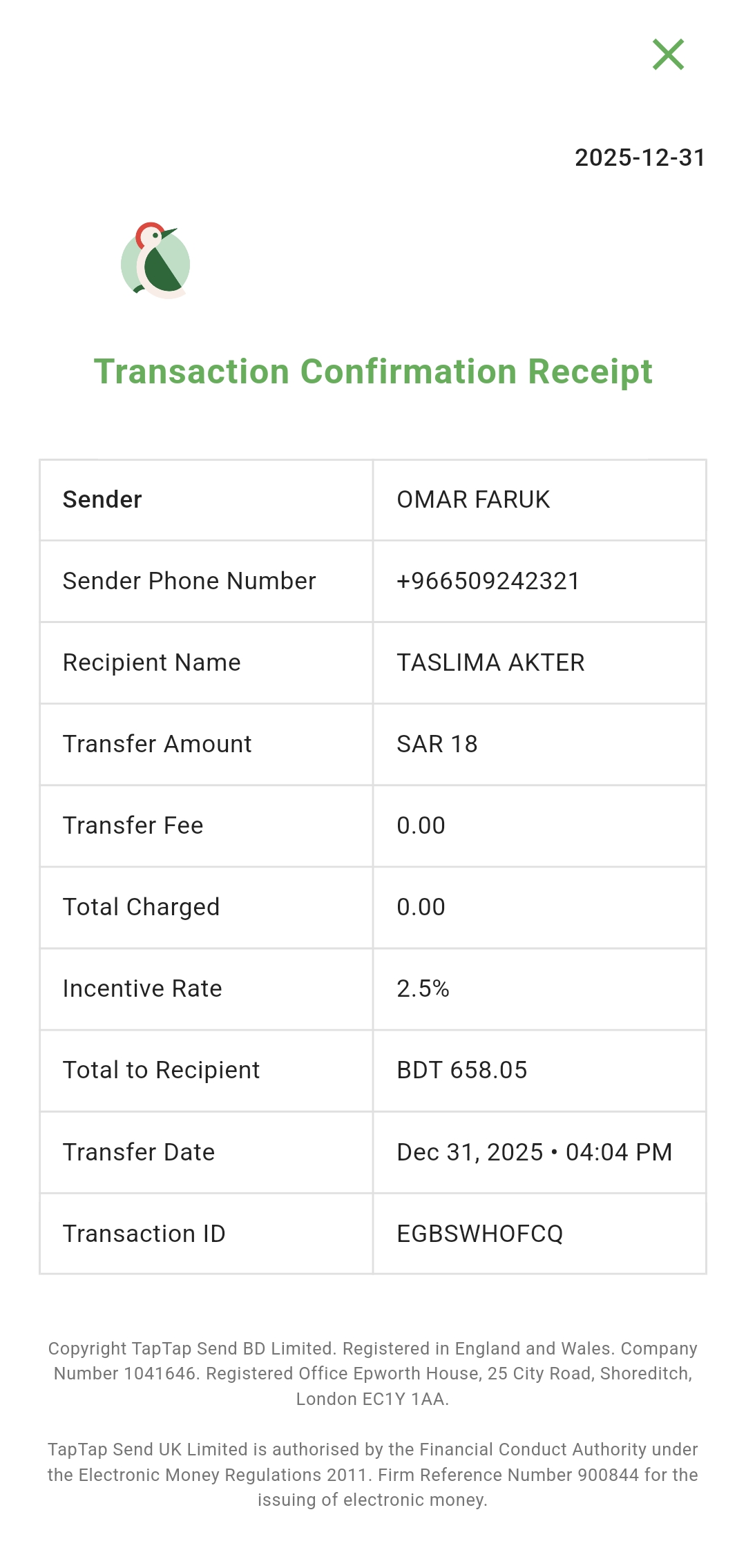Tap the Financial Conduct Authority disclaimer text
The width and height of the screenshot is (746, 1568).
pos(373,1474)
